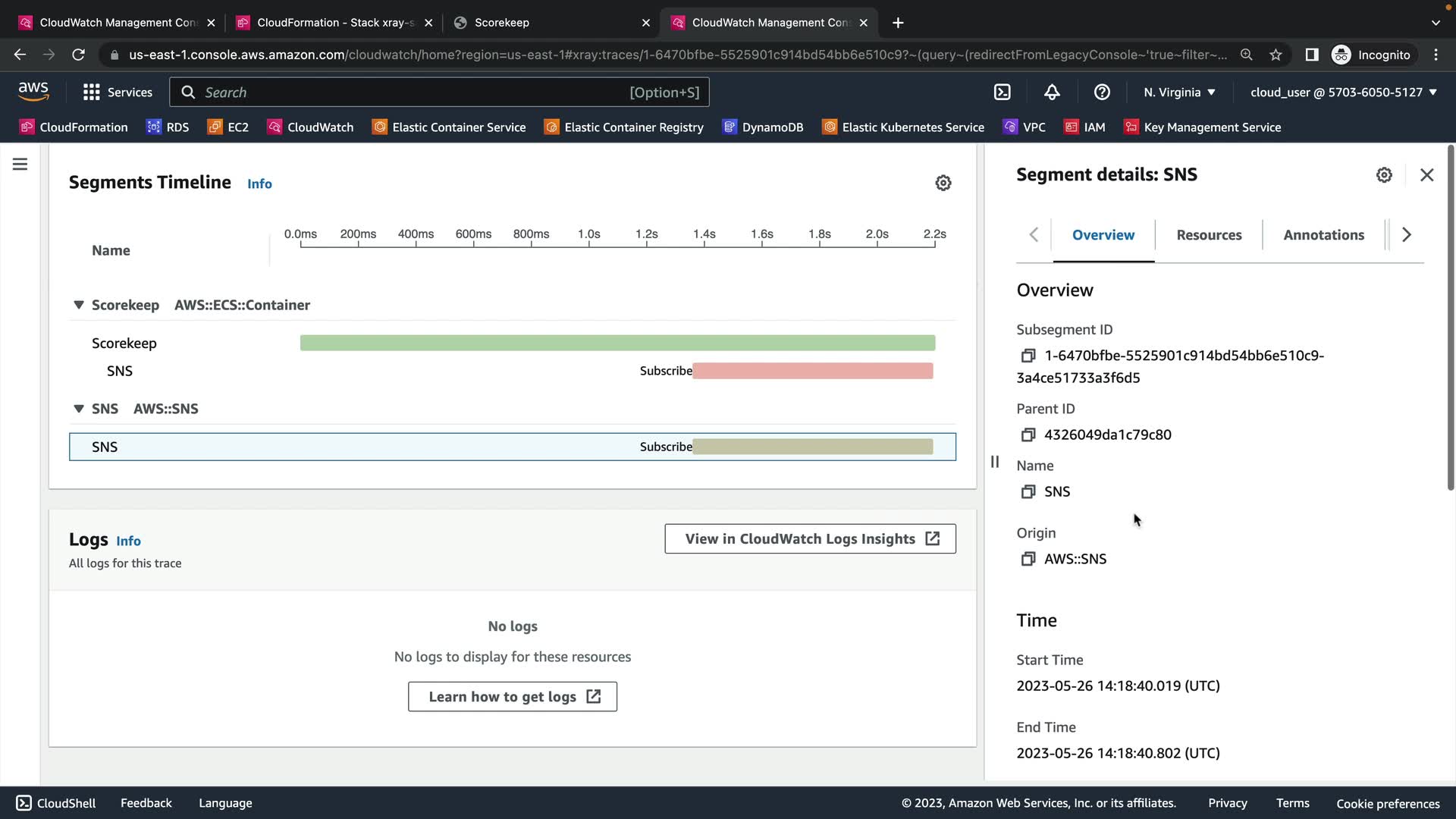
Task: Open CloudShell icon in top navigation
Action: [x=1002, y=93]
